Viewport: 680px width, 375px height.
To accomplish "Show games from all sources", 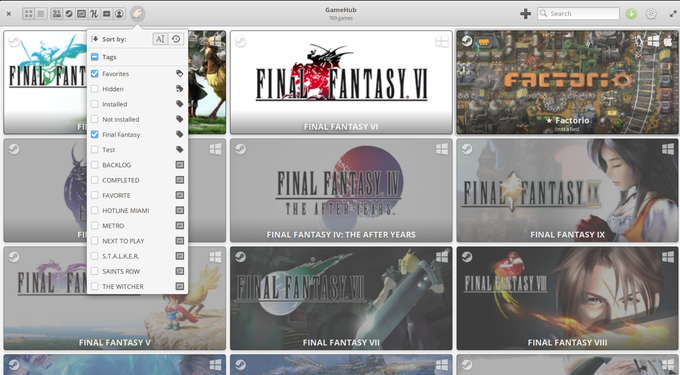I will [56, 14].
